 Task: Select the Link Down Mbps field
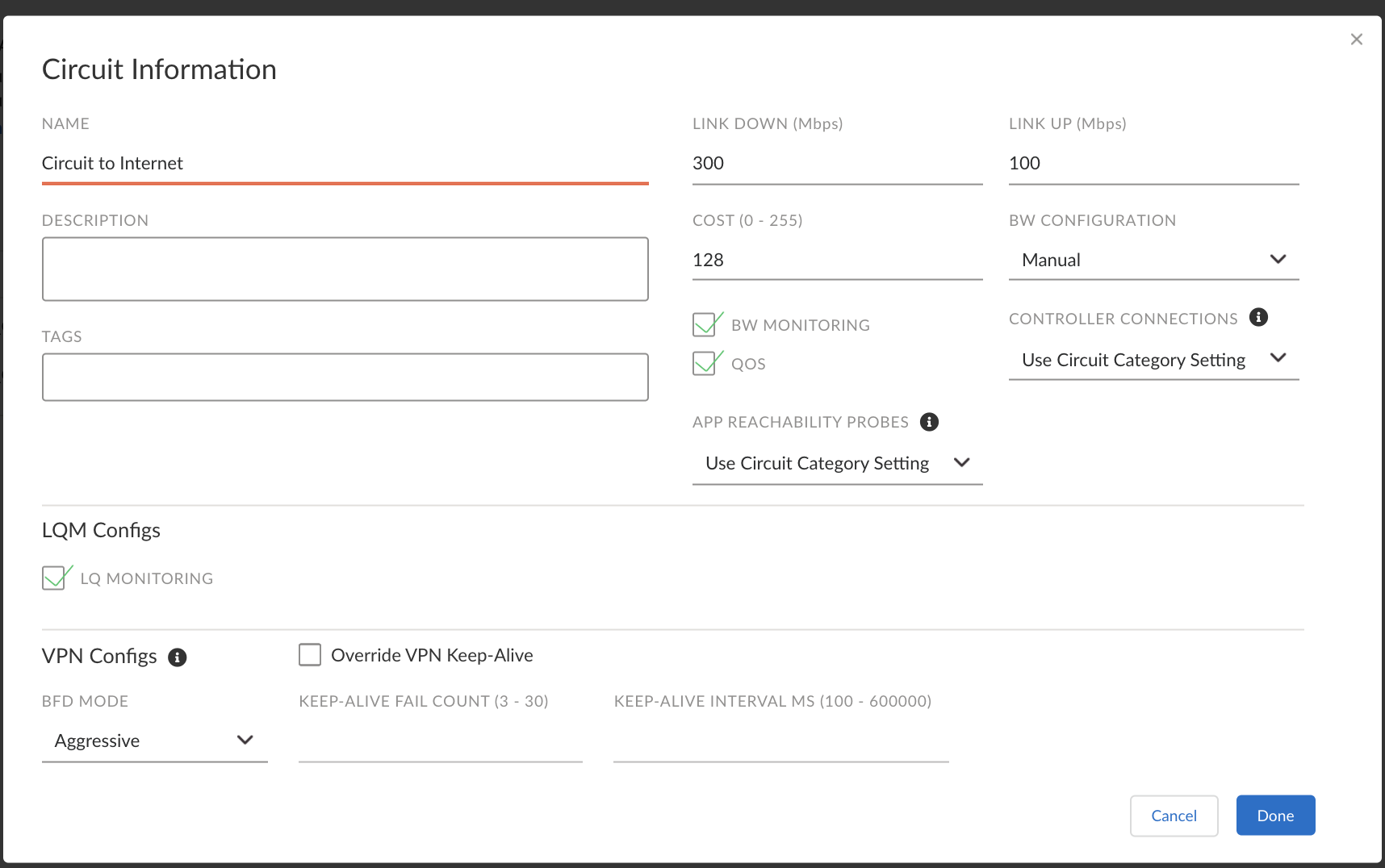[x=837, y=164]
